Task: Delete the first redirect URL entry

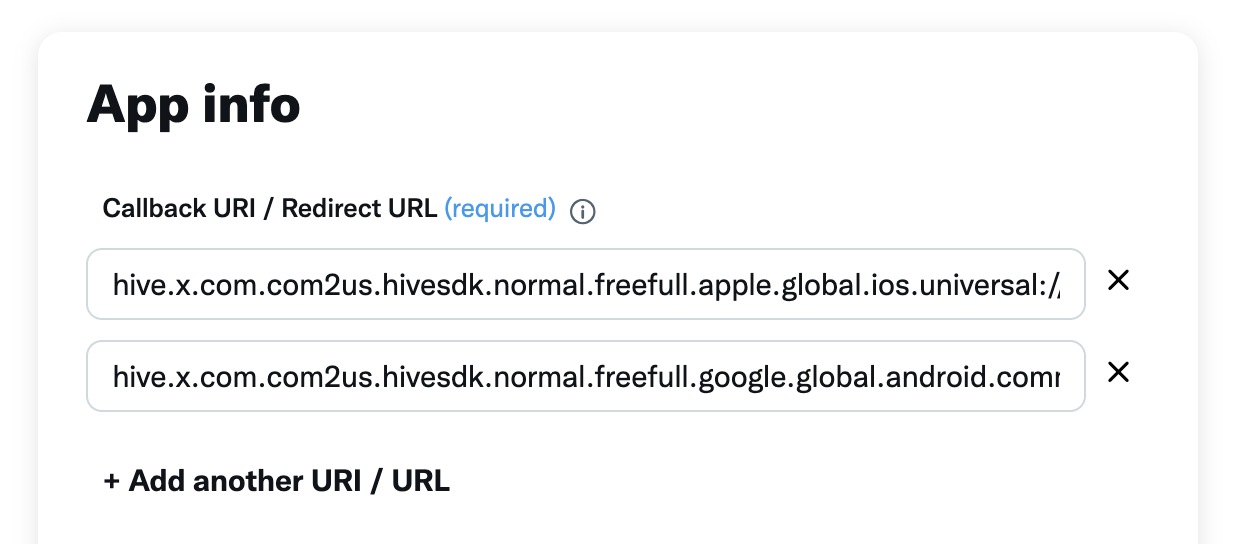Action: tap(1118, 282)
